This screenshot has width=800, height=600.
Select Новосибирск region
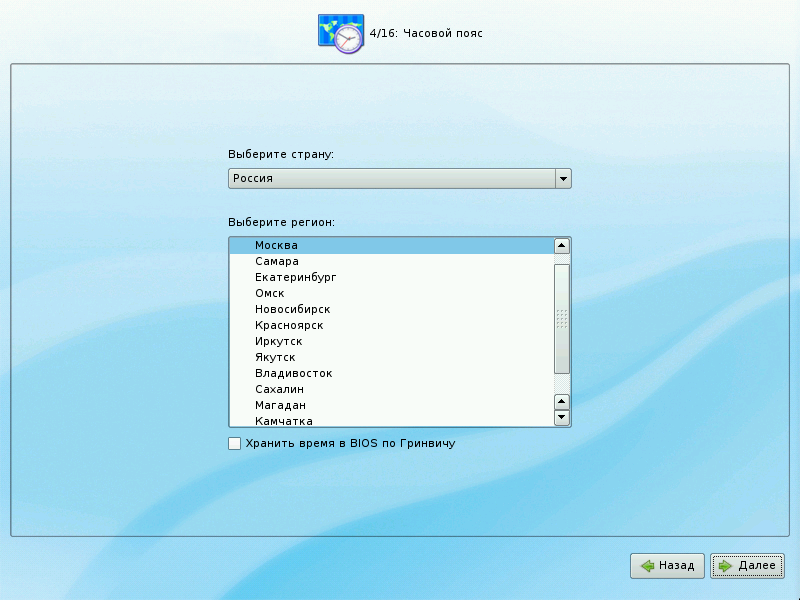click(292, 309)
